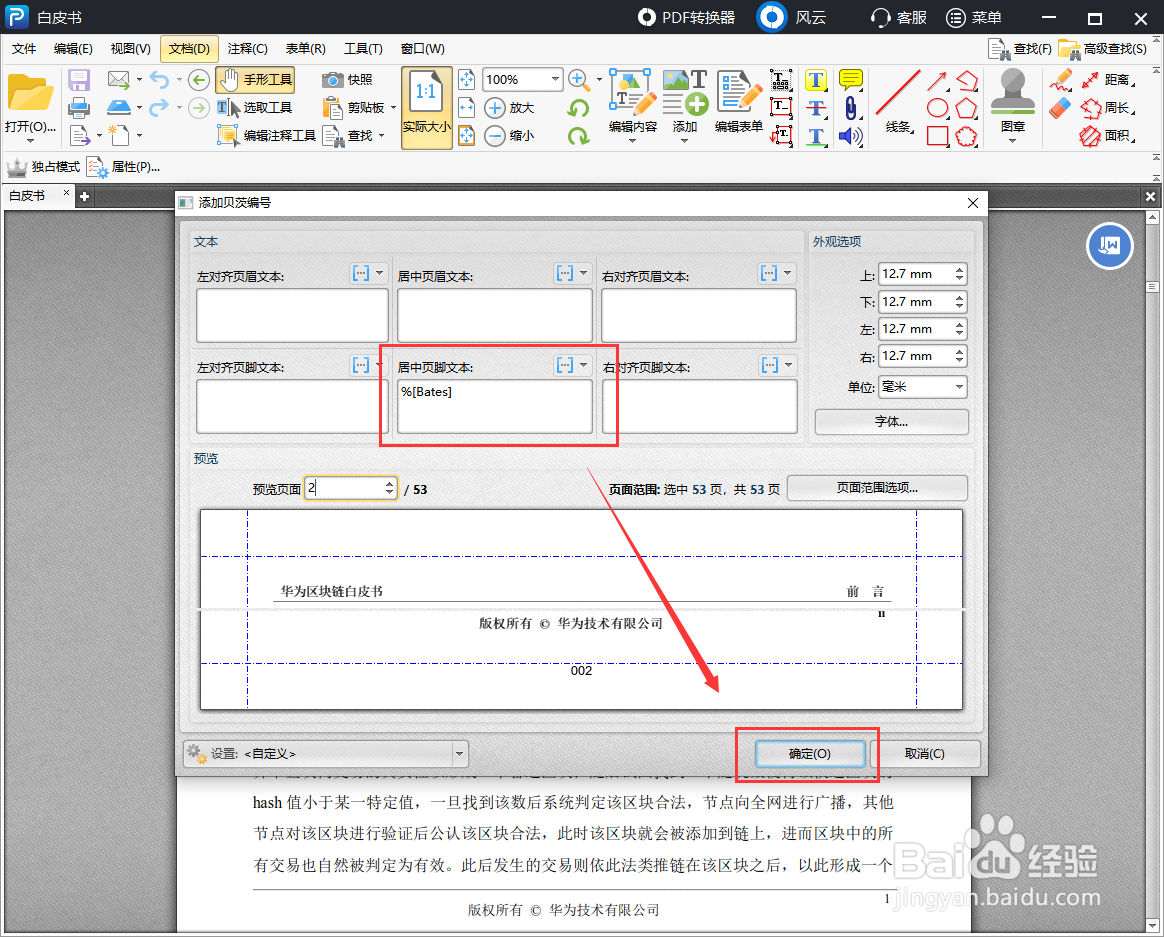Select 周长 perimeter measure tool
This screenshot has width=1164, height=937.
(x=1106, y=108)
